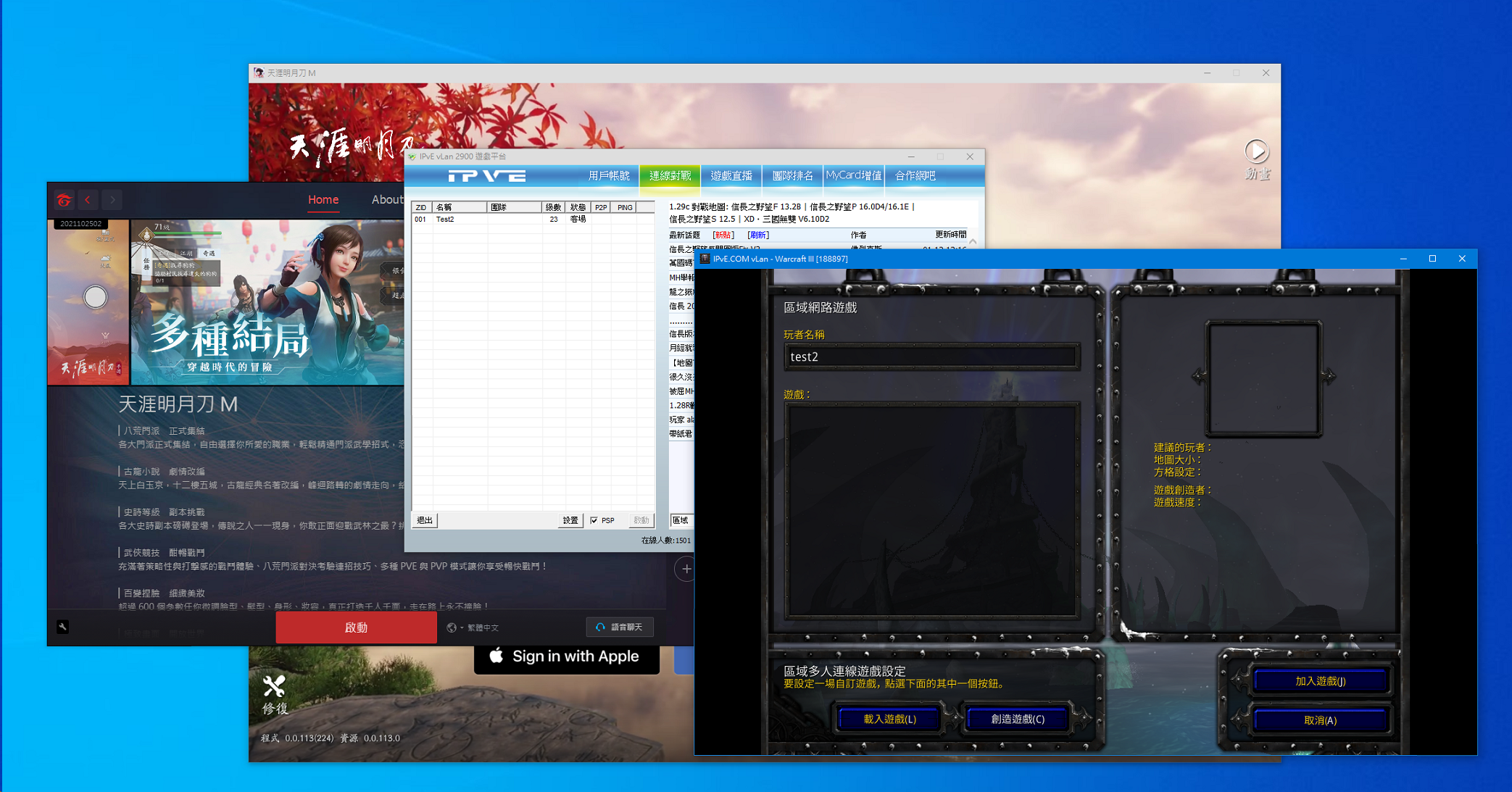
Task: Click 創造遊戲(C) create game button
Action: tap(1017, 719)
